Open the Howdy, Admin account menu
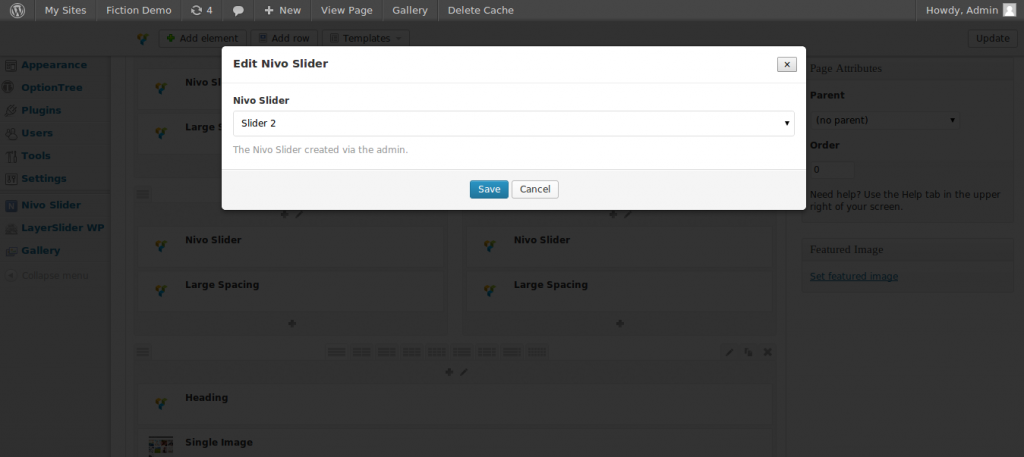 970,10
